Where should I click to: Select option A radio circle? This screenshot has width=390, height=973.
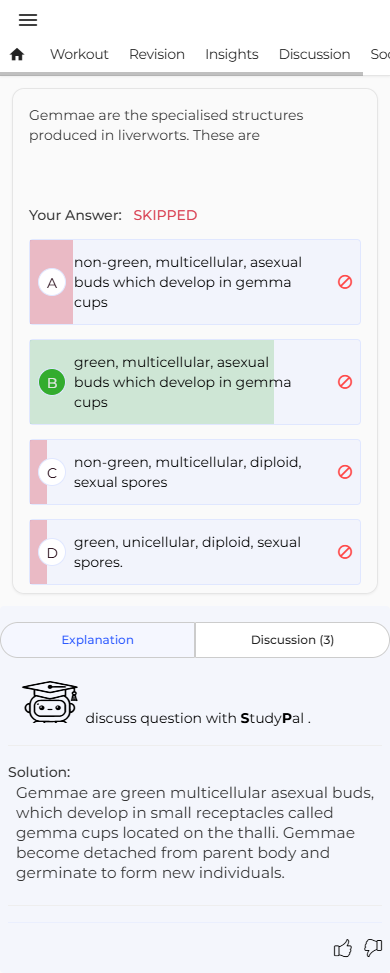point(52,283)
